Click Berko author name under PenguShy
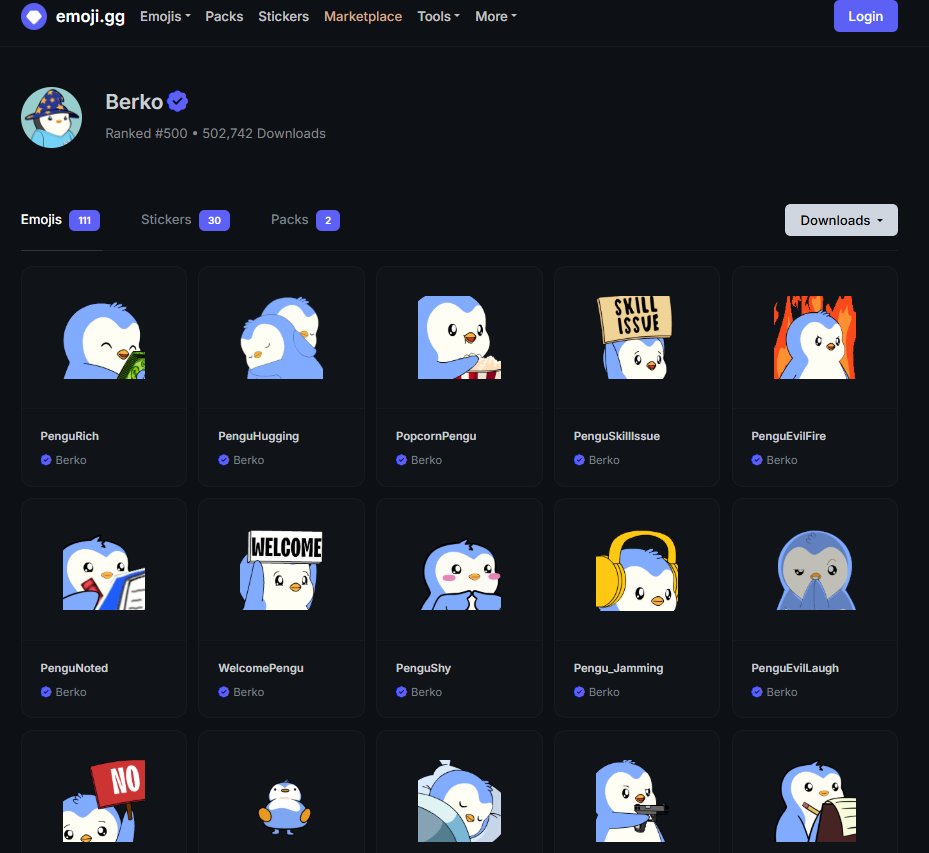The width and height of the screenshot is (929, 853). (426, 692)
